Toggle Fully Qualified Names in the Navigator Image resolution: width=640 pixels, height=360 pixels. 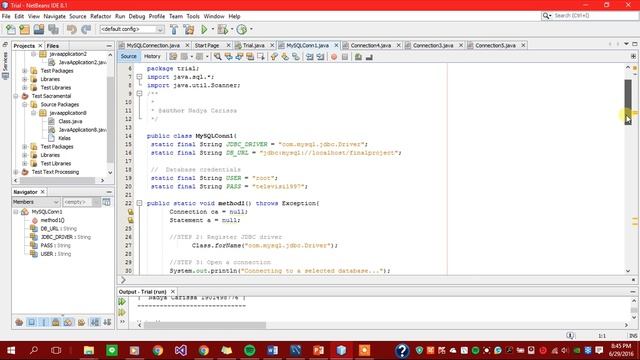tap(81, 322)
